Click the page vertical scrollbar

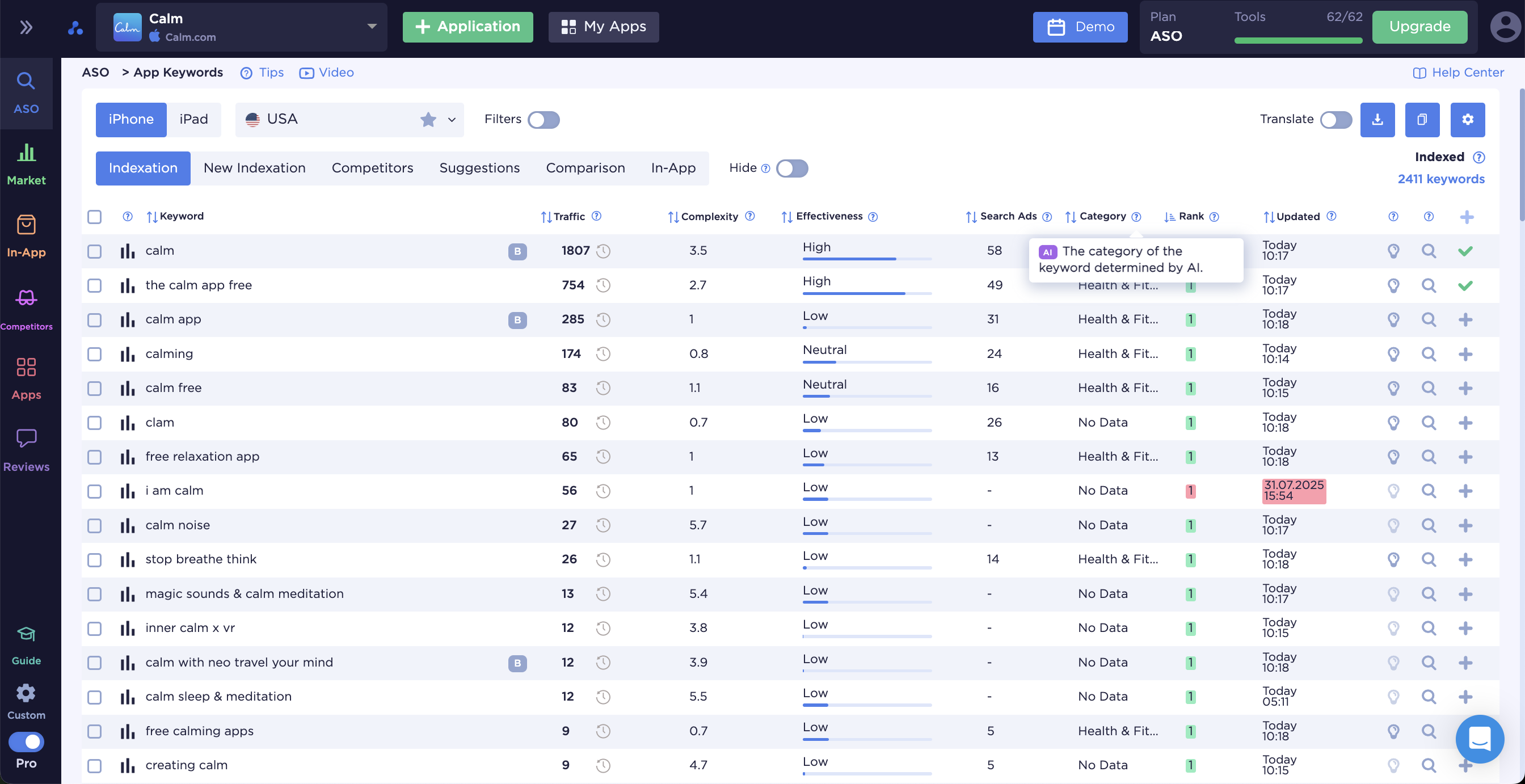[x=1522, y=154]
